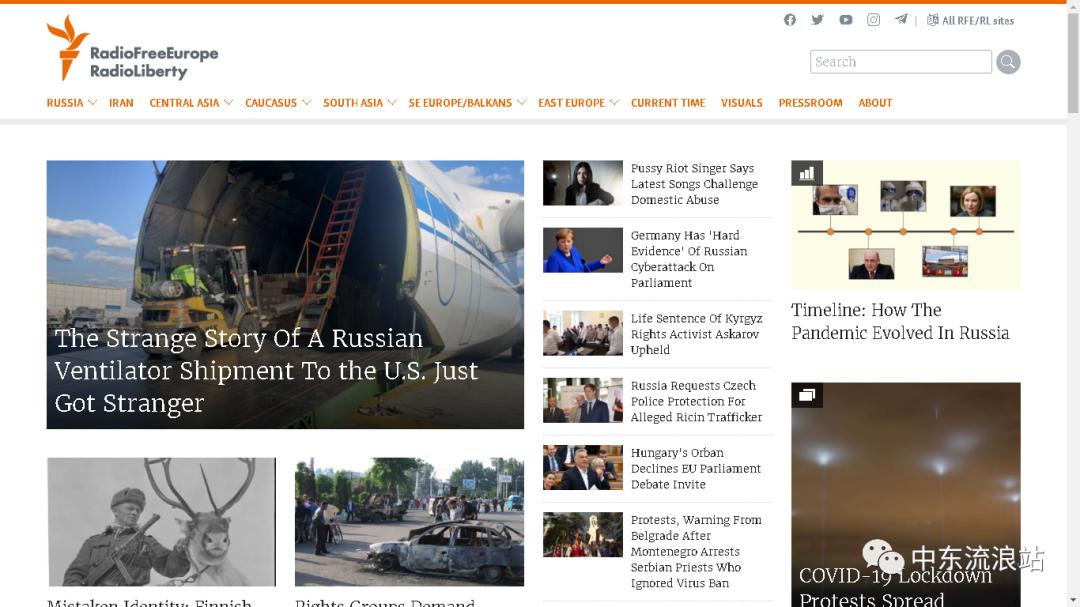Expand the Russia menu chevron
Image resolution: width=1080 pixels, height=607 pixels.
pyautogui.click(x=92, y=103)
